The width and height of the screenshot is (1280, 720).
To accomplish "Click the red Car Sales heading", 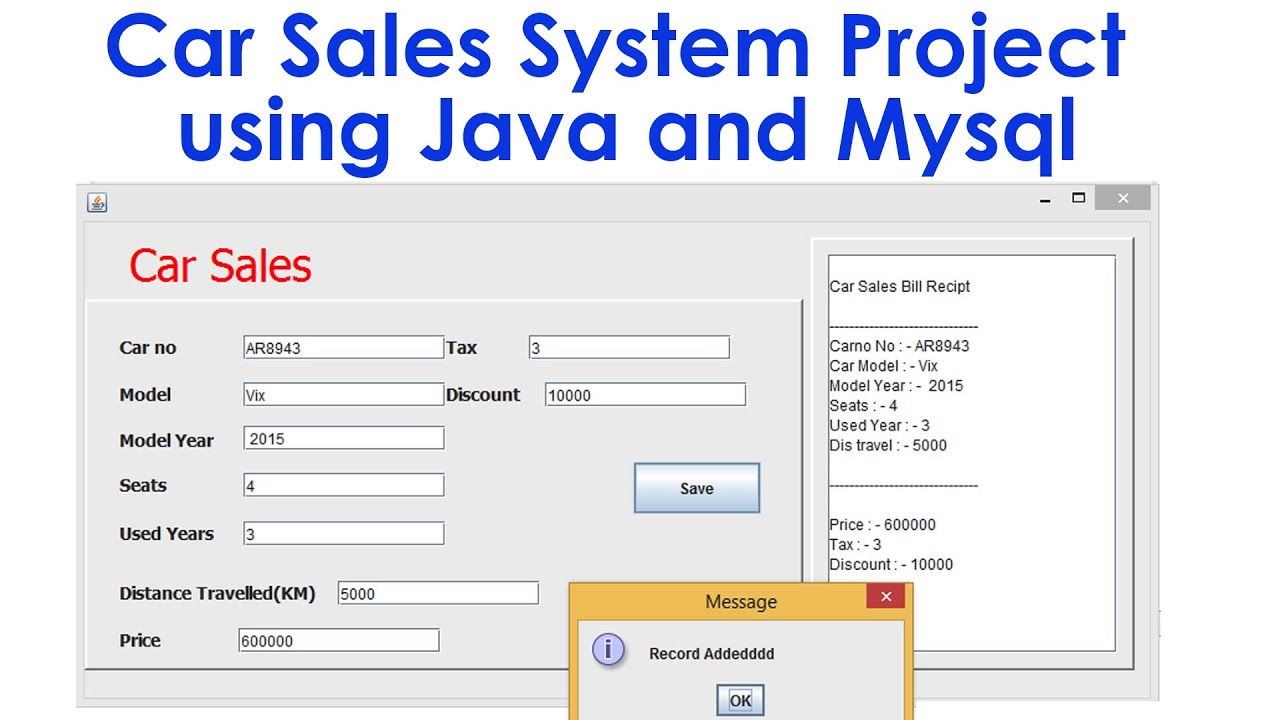I will [x=220, y=266].
